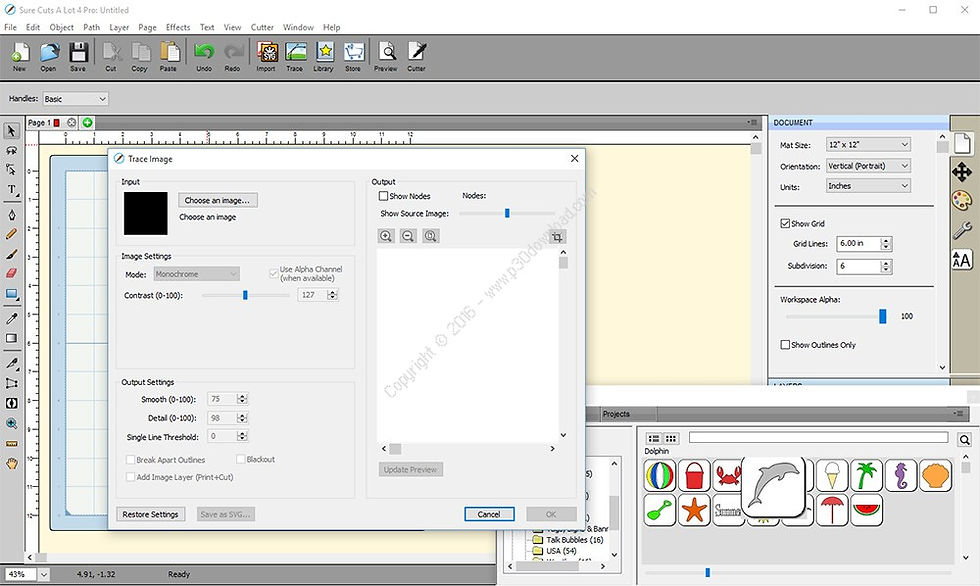This screenshot has width=980, height=586.
Task: Toggle Break Apart Outlines checkbox
Action: click(x=130, y=460)
